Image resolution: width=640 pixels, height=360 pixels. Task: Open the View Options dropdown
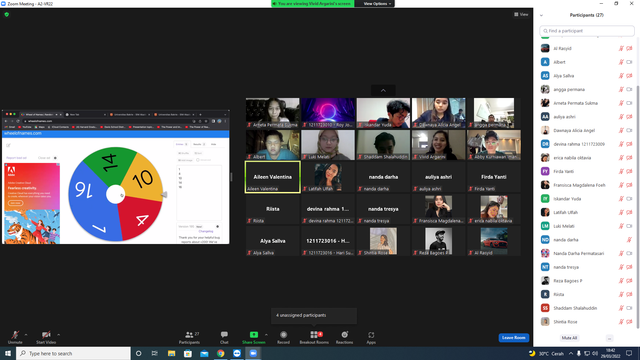[377, 4]
